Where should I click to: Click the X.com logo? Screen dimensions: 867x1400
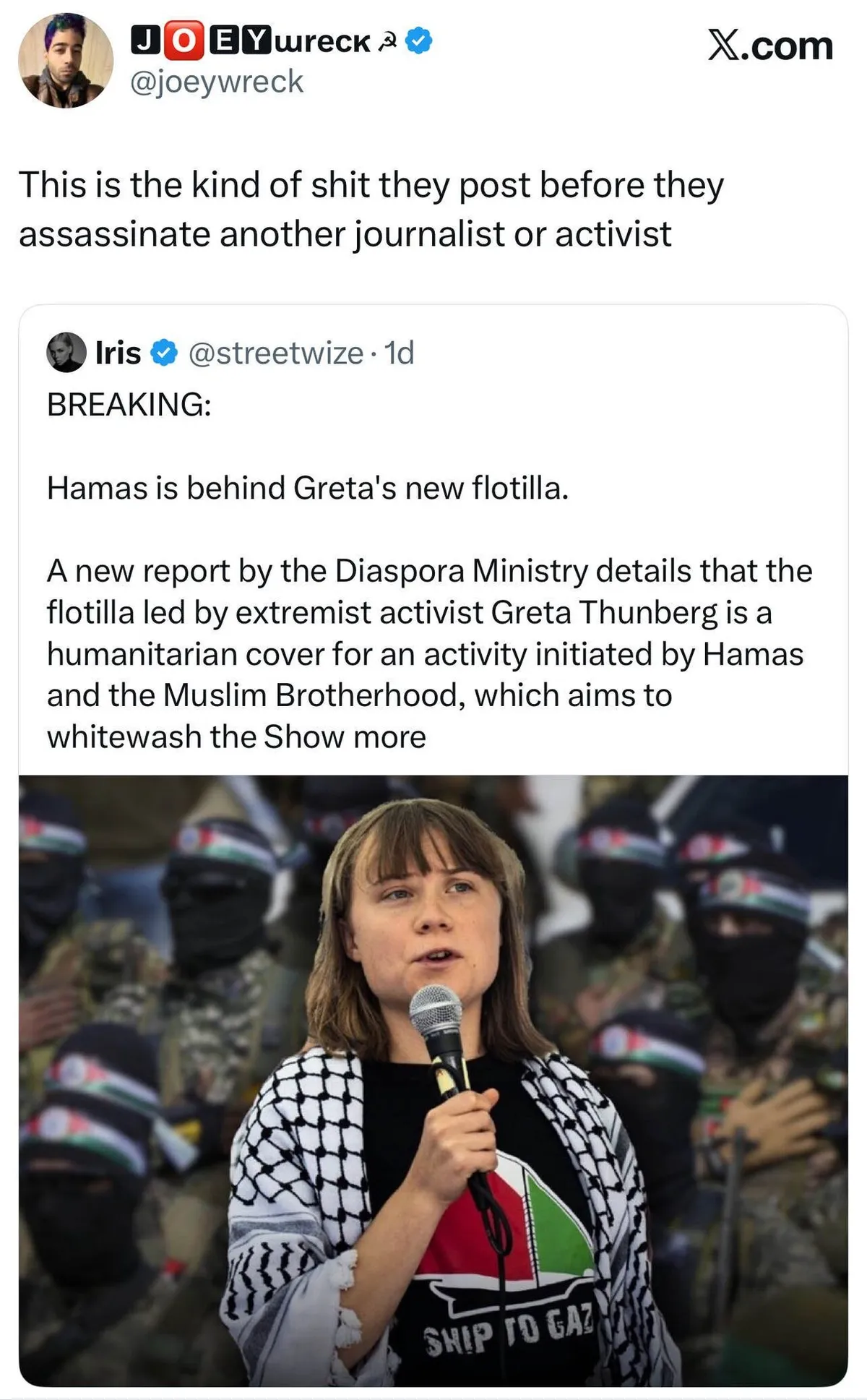pos(770,46)
